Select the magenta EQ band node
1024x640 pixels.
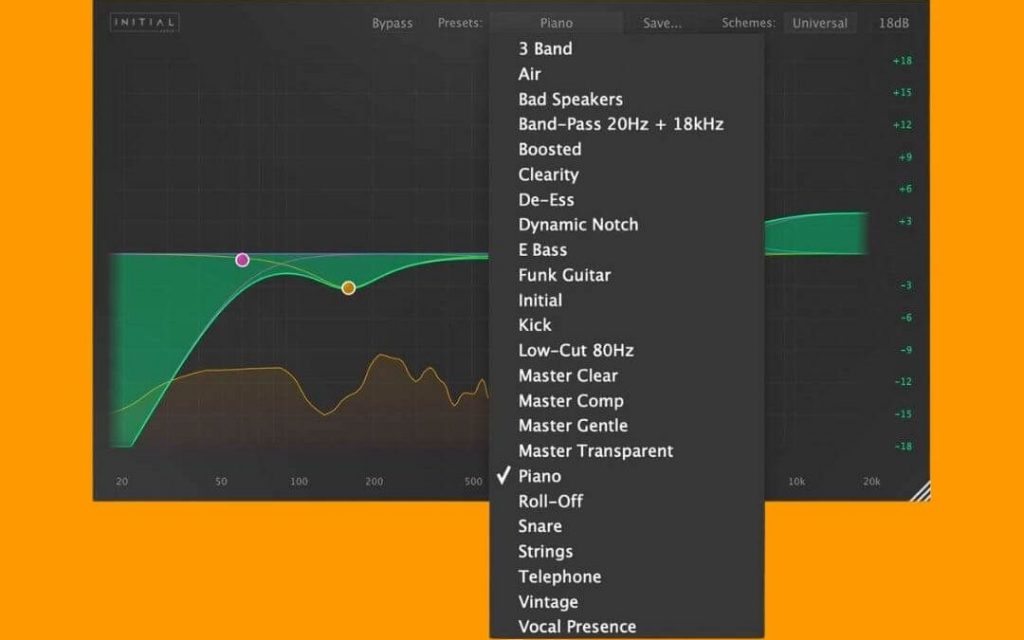click(x=242, y=259)
